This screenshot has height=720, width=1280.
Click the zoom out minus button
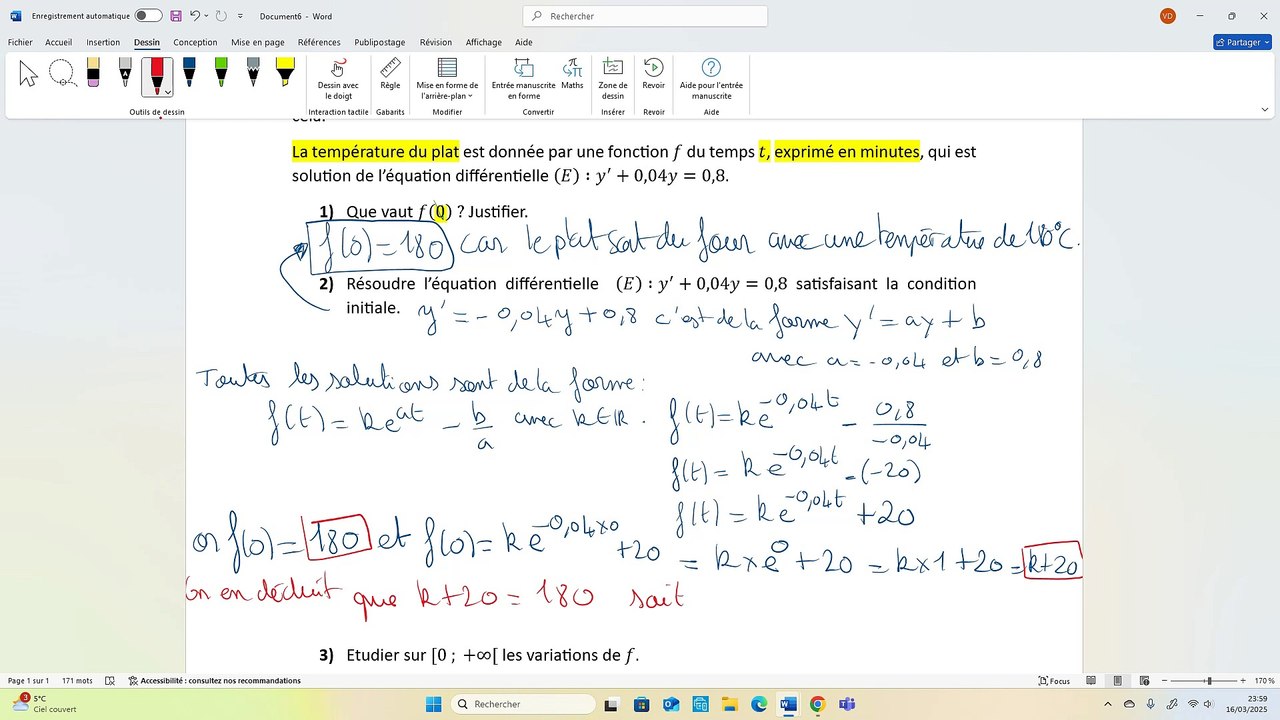point(1166,681)
